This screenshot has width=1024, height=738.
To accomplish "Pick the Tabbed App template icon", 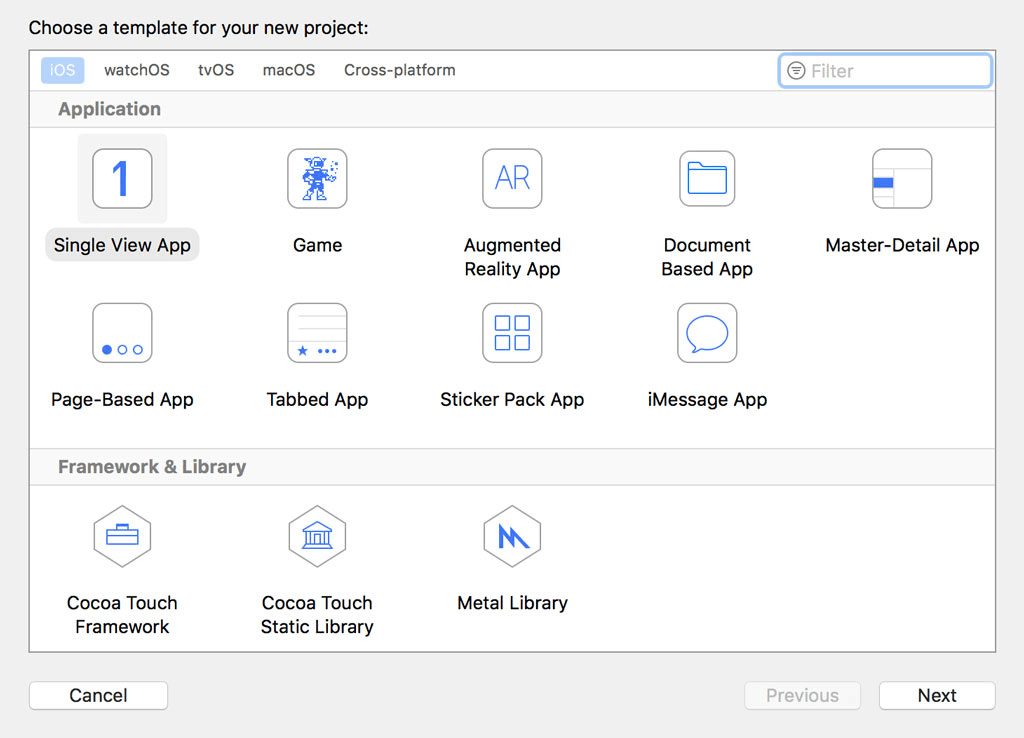I will (317, 332).
